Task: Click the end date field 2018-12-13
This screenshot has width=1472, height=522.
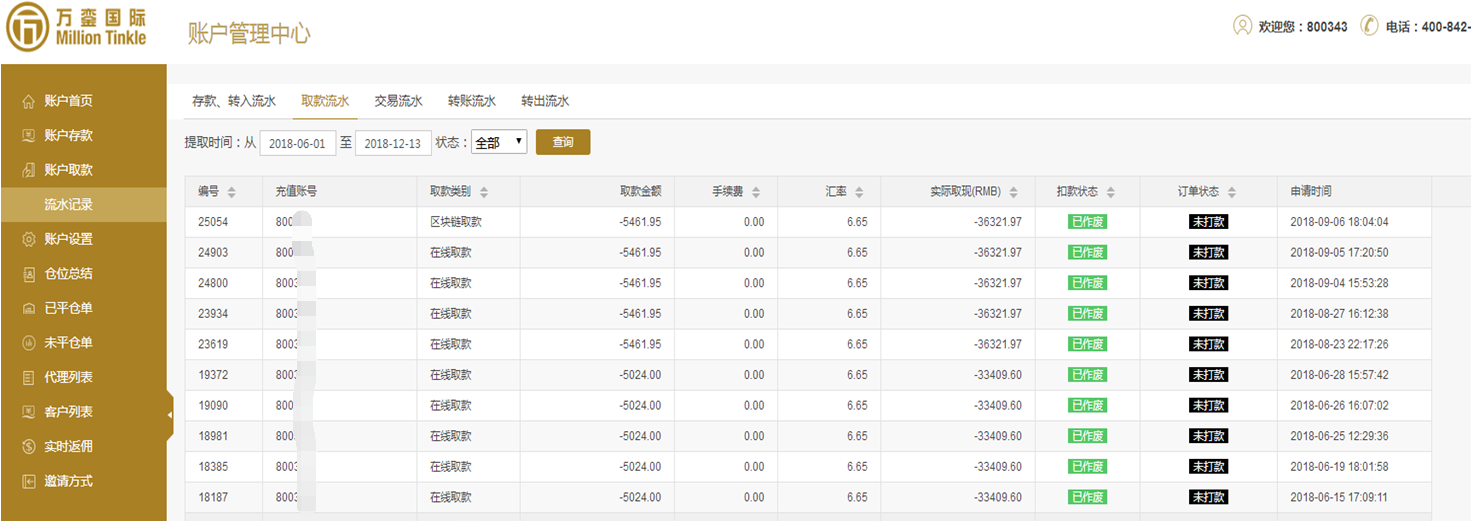Action: (x=393, y=143)
